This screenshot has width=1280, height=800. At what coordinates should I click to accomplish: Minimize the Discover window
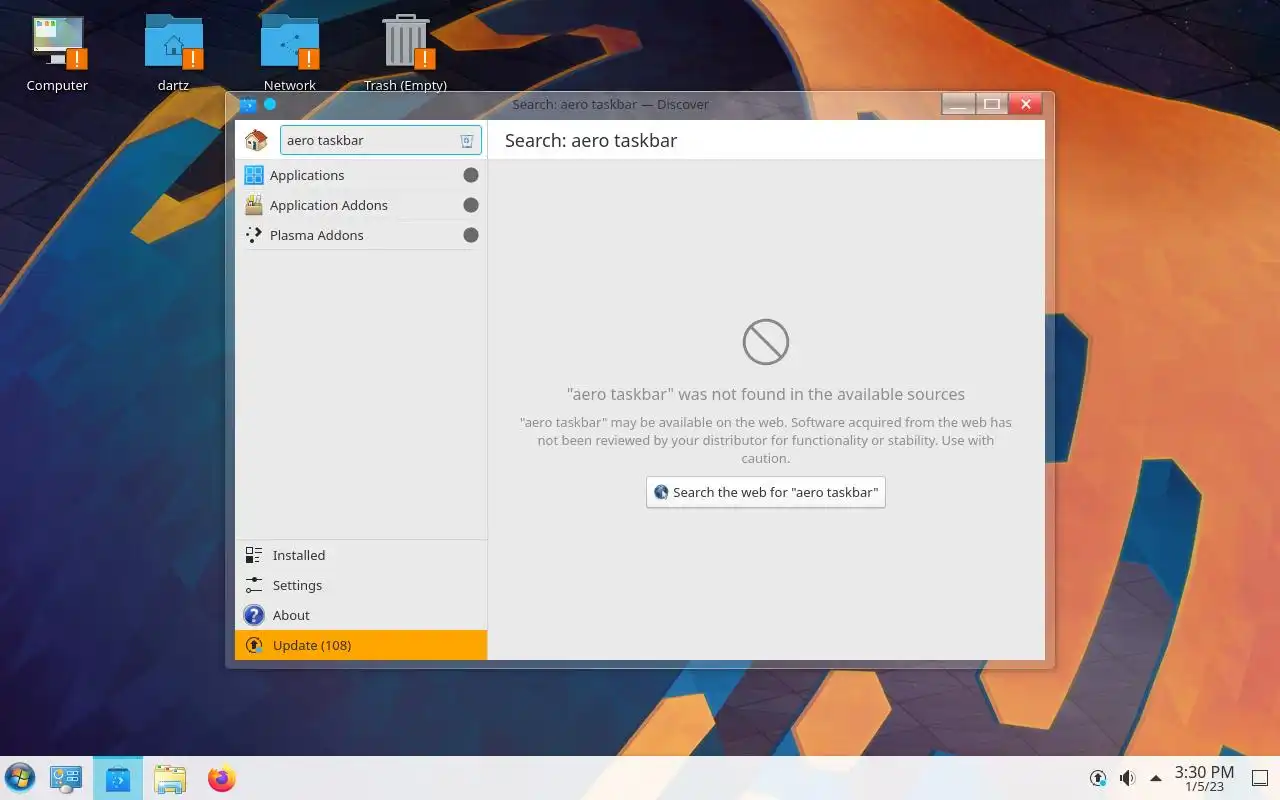coord(958,104)
